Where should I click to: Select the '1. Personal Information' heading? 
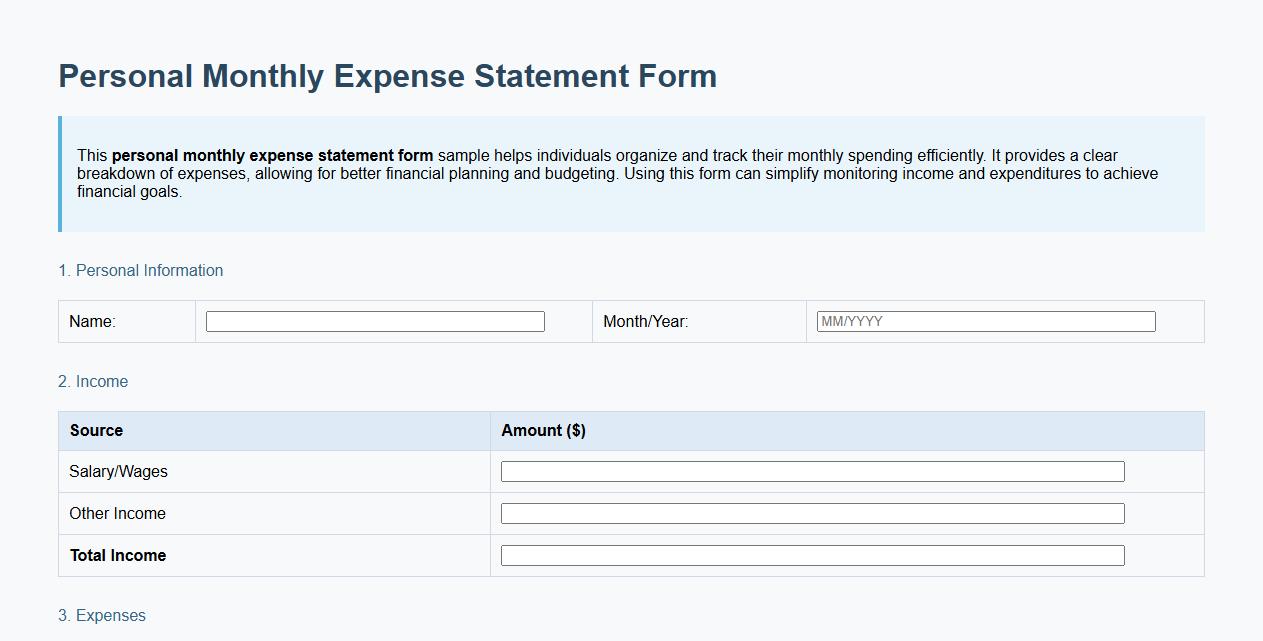click(141, 270)
